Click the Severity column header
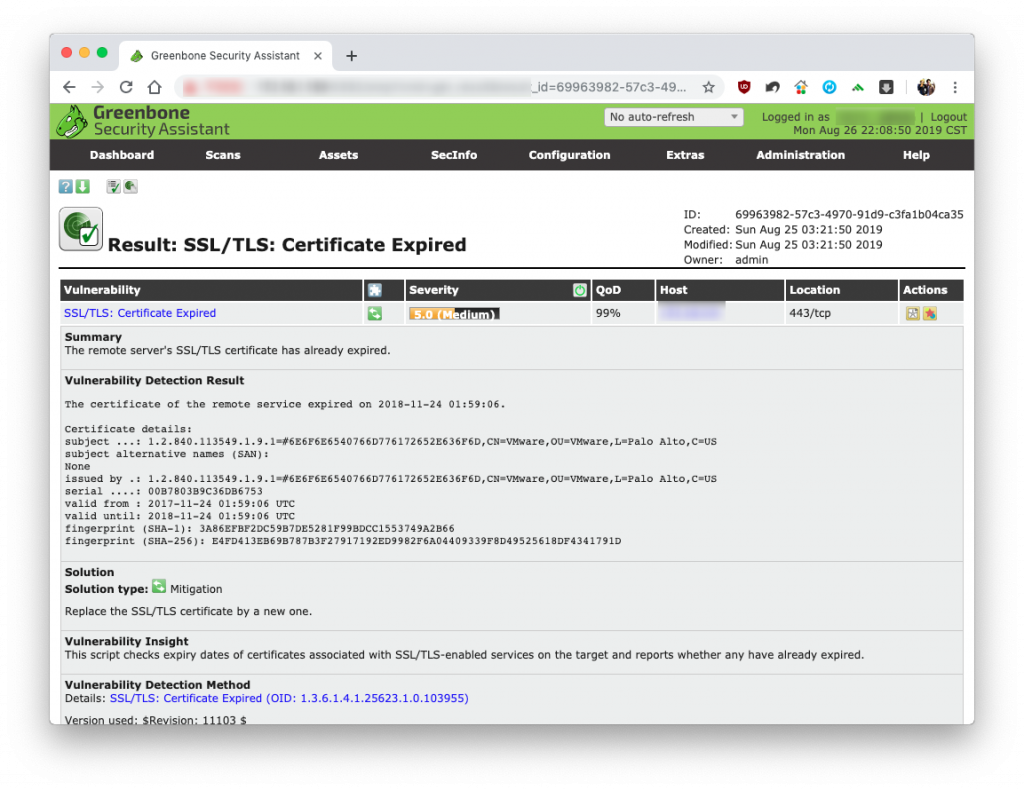This screenshot has height=790, width=1024. click(434, 290)
